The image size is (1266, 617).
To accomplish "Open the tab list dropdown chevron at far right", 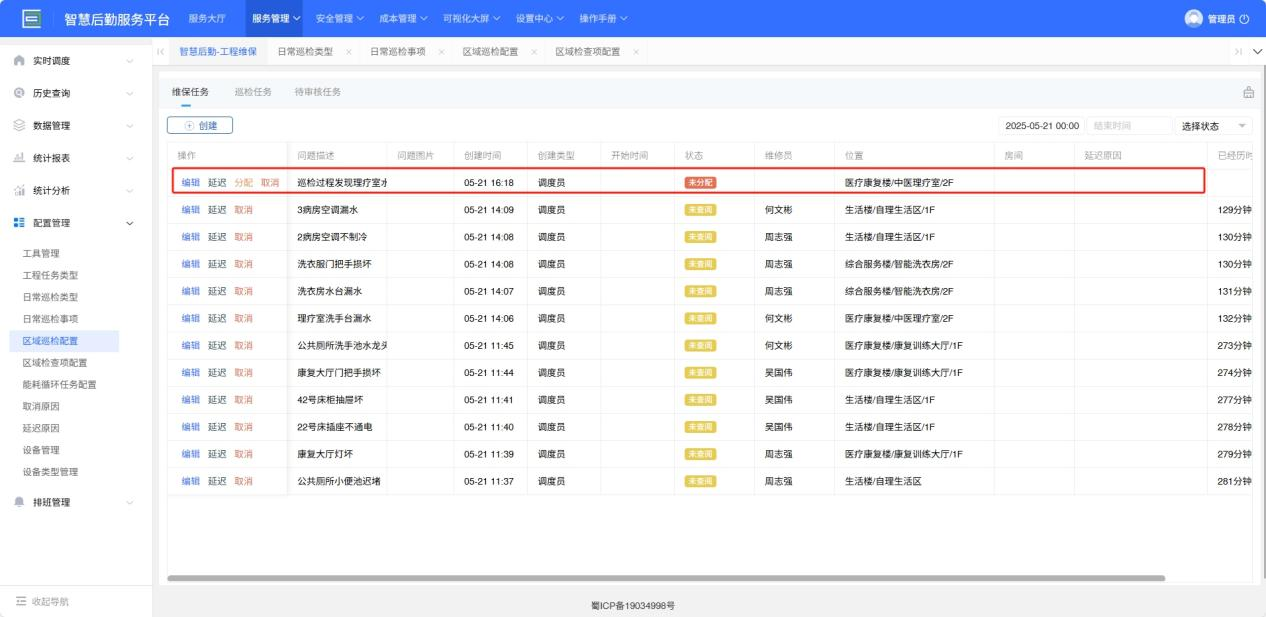I will [x=1257, y=51].
